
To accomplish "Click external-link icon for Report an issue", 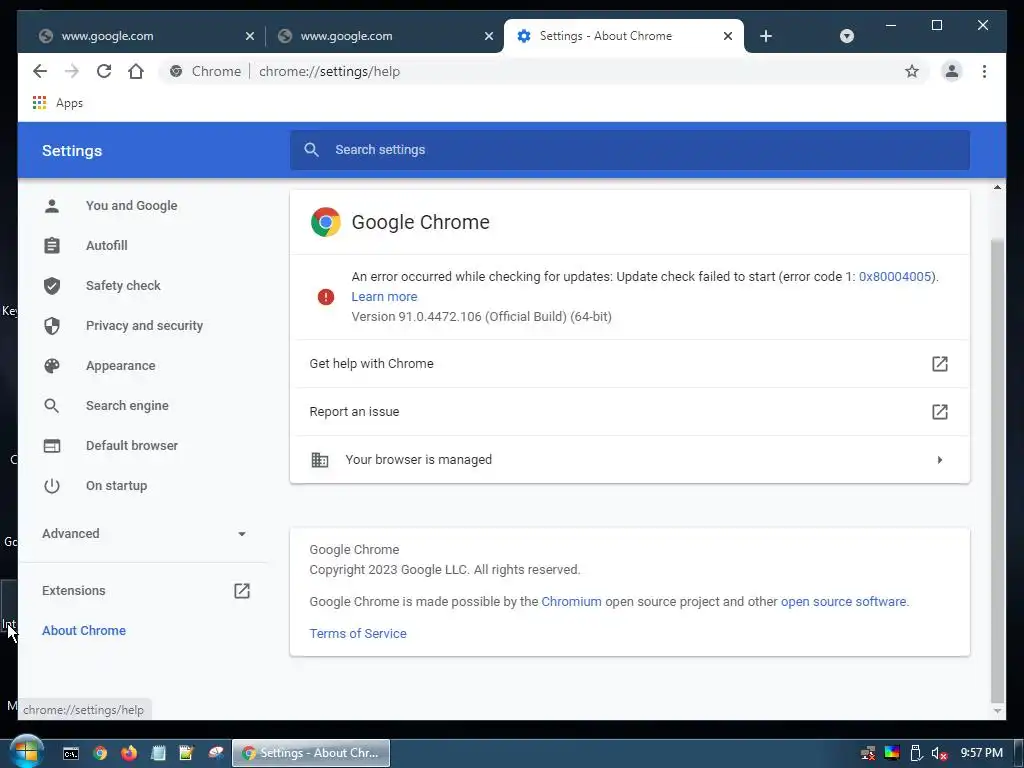I will [x=939, y=411].
